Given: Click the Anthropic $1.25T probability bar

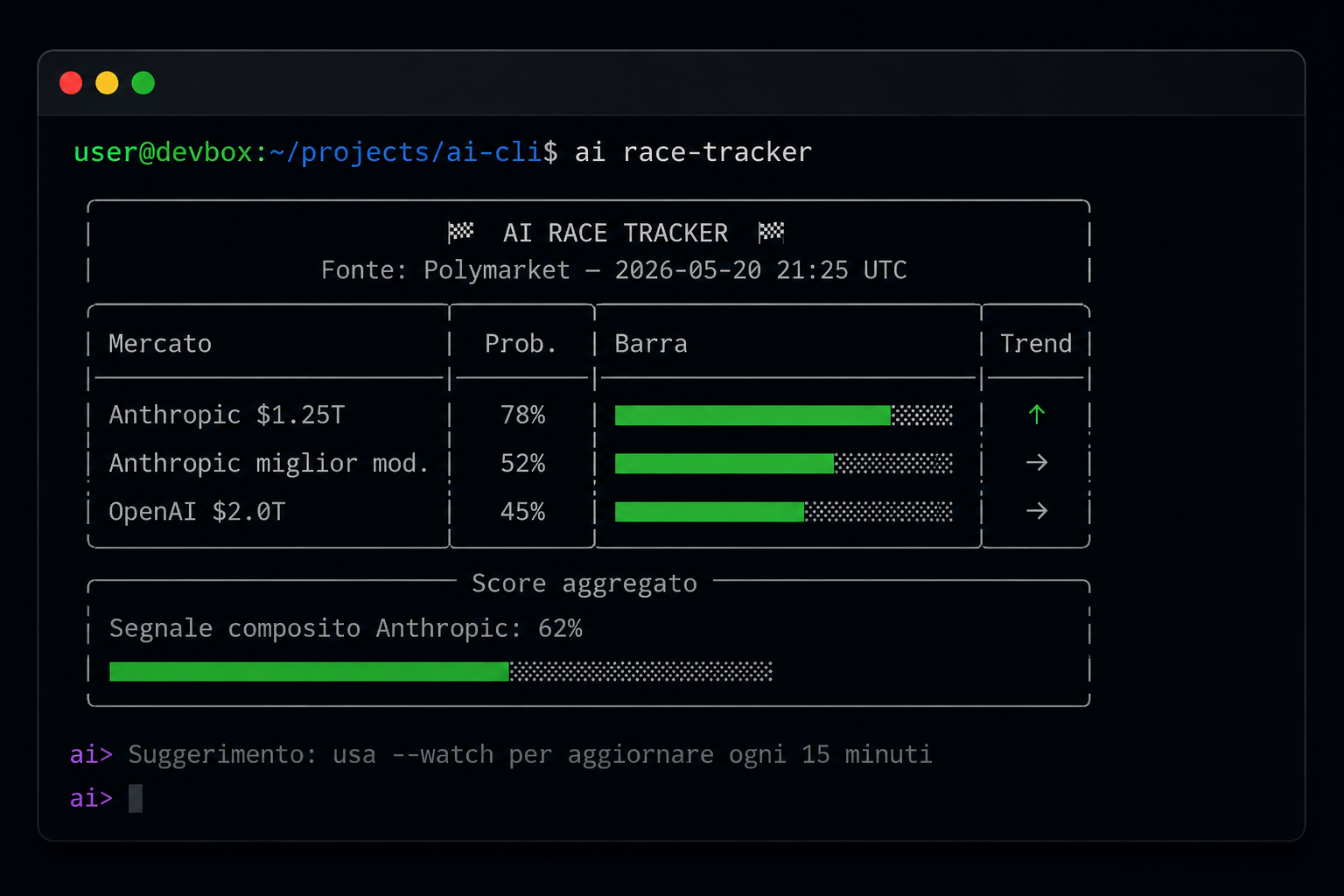Looking at the screenshot, I should (783, 415).
